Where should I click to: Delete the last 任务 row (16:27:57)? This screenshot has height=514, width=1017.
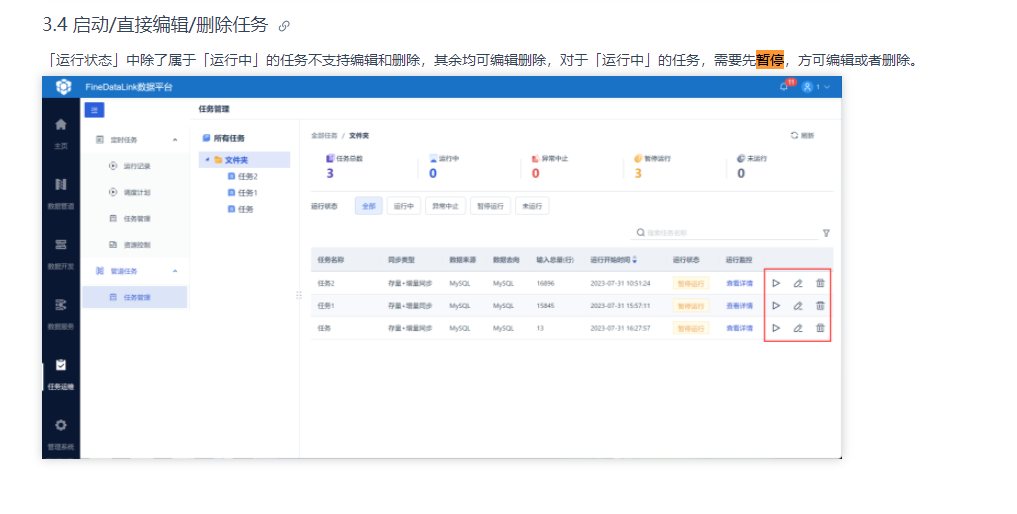click(820, 328)
